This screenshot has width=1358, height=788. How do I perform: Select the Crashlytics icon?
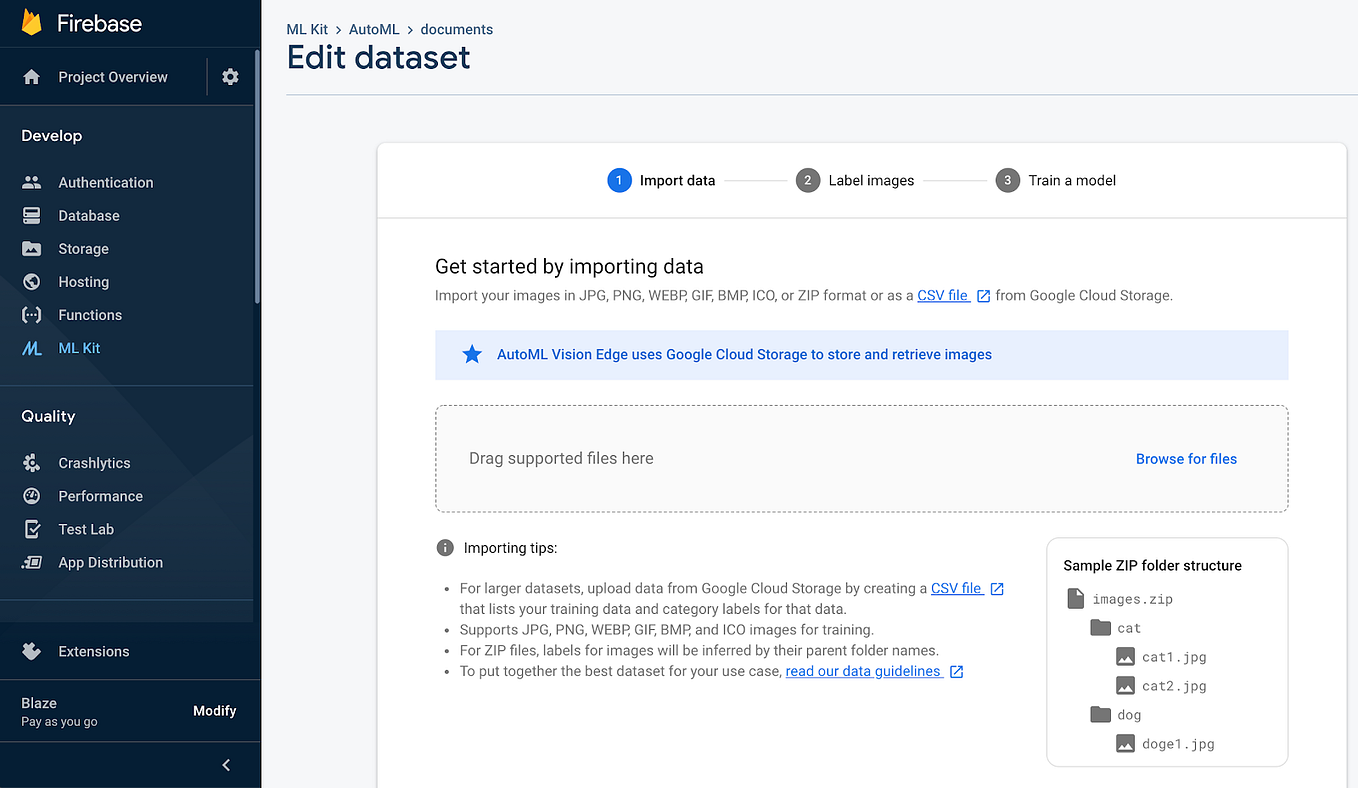click(30, 462)
